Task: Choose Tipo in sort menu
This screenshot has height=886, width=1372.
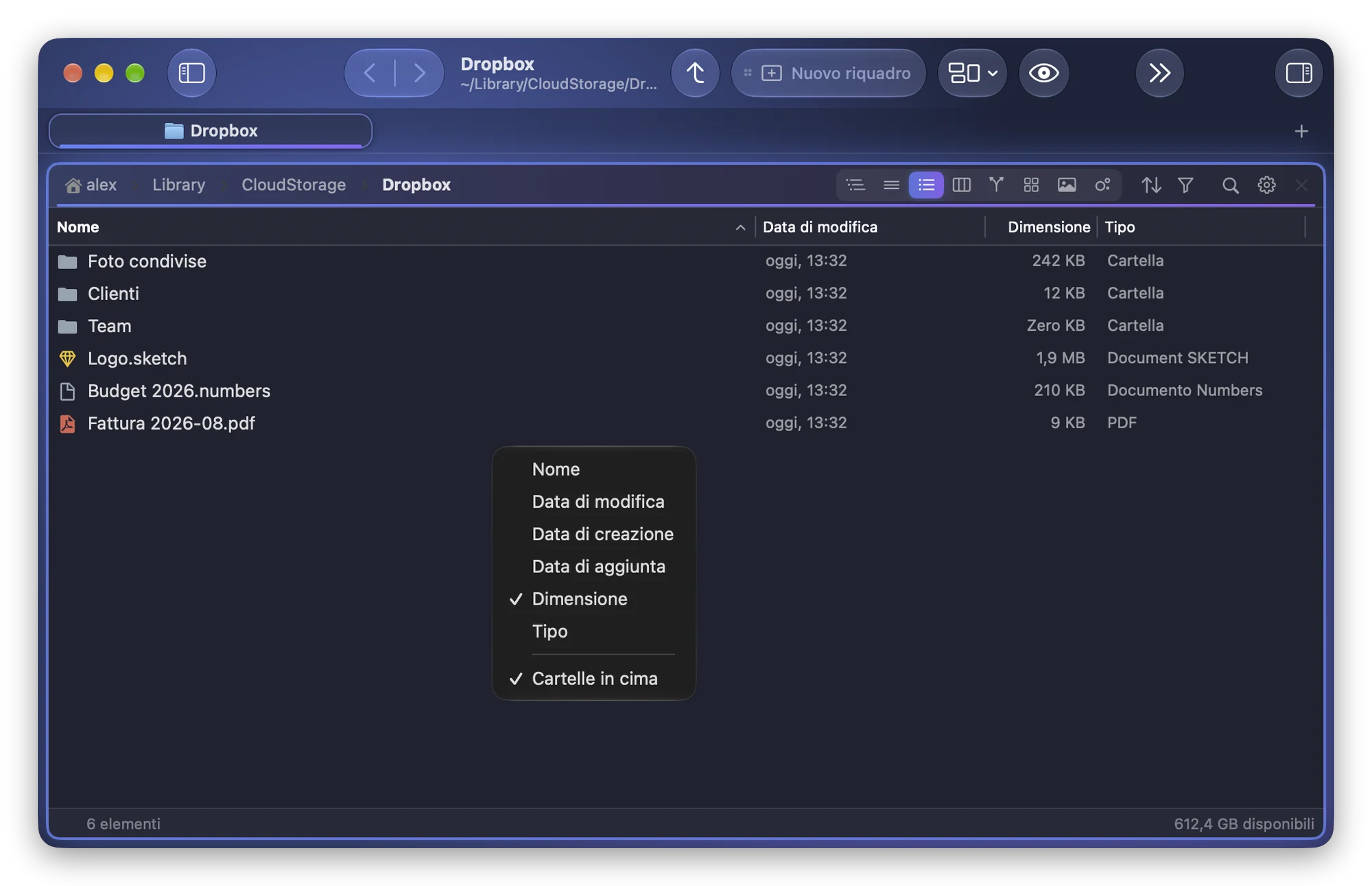Action: 594,631
